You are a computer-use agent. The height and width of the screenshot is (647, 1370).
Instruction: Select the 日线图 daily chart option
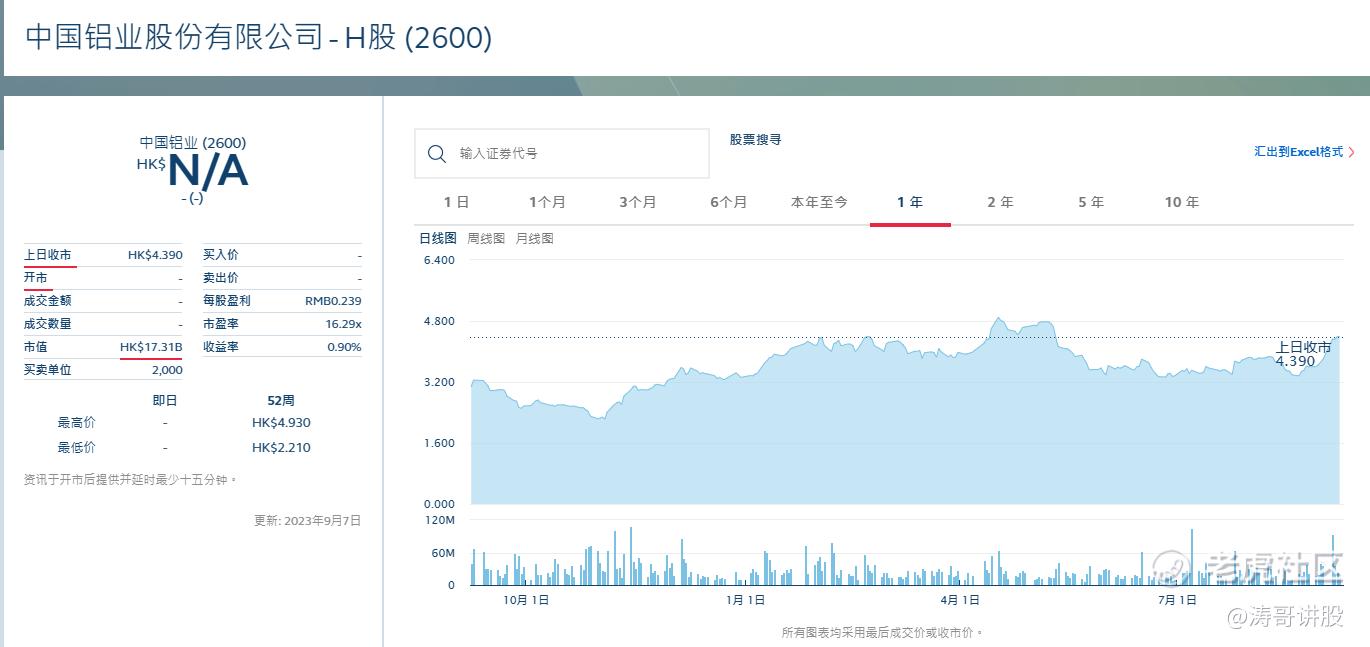(437, 239)
